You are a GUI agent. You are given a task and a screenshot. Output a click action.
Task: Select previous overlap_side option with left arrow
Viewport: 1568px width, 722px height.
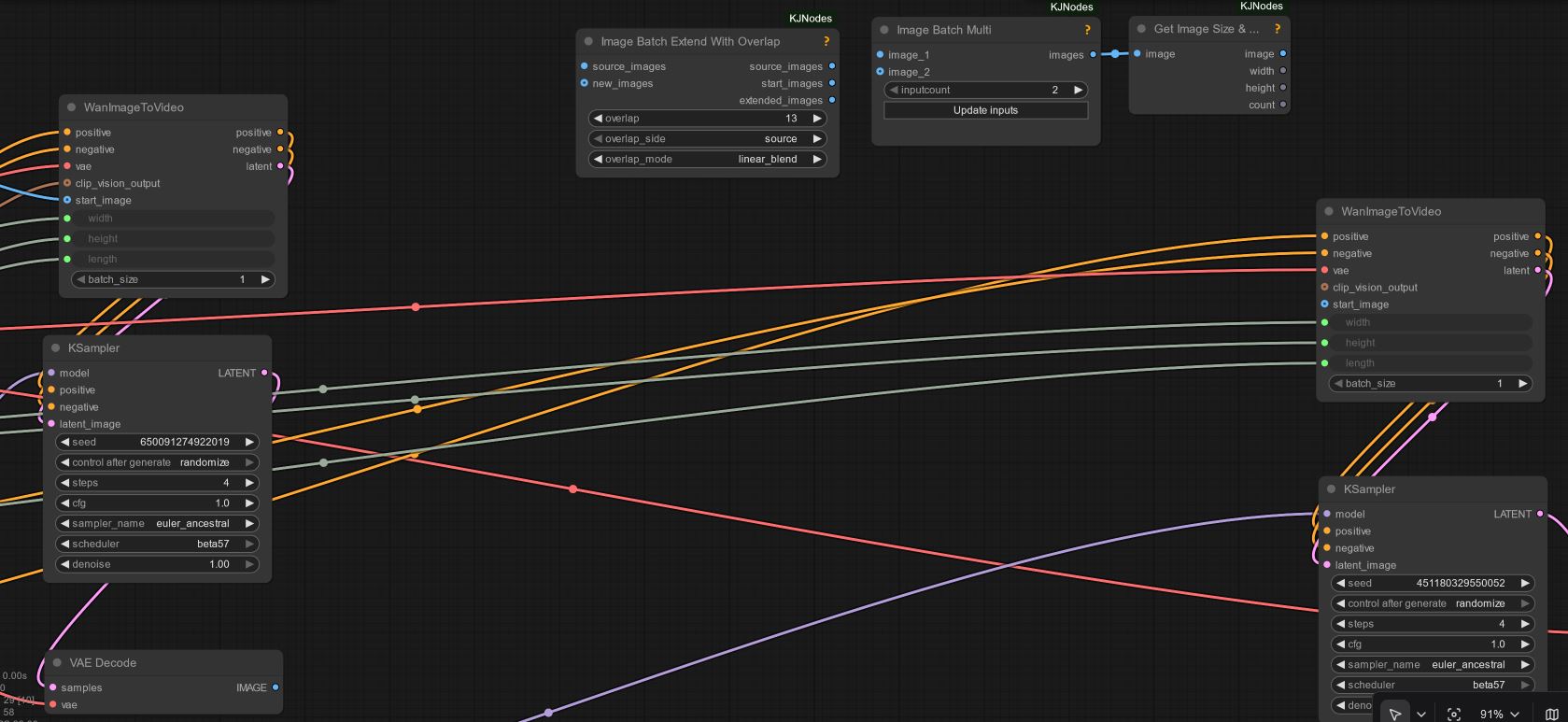pos(598,139)
